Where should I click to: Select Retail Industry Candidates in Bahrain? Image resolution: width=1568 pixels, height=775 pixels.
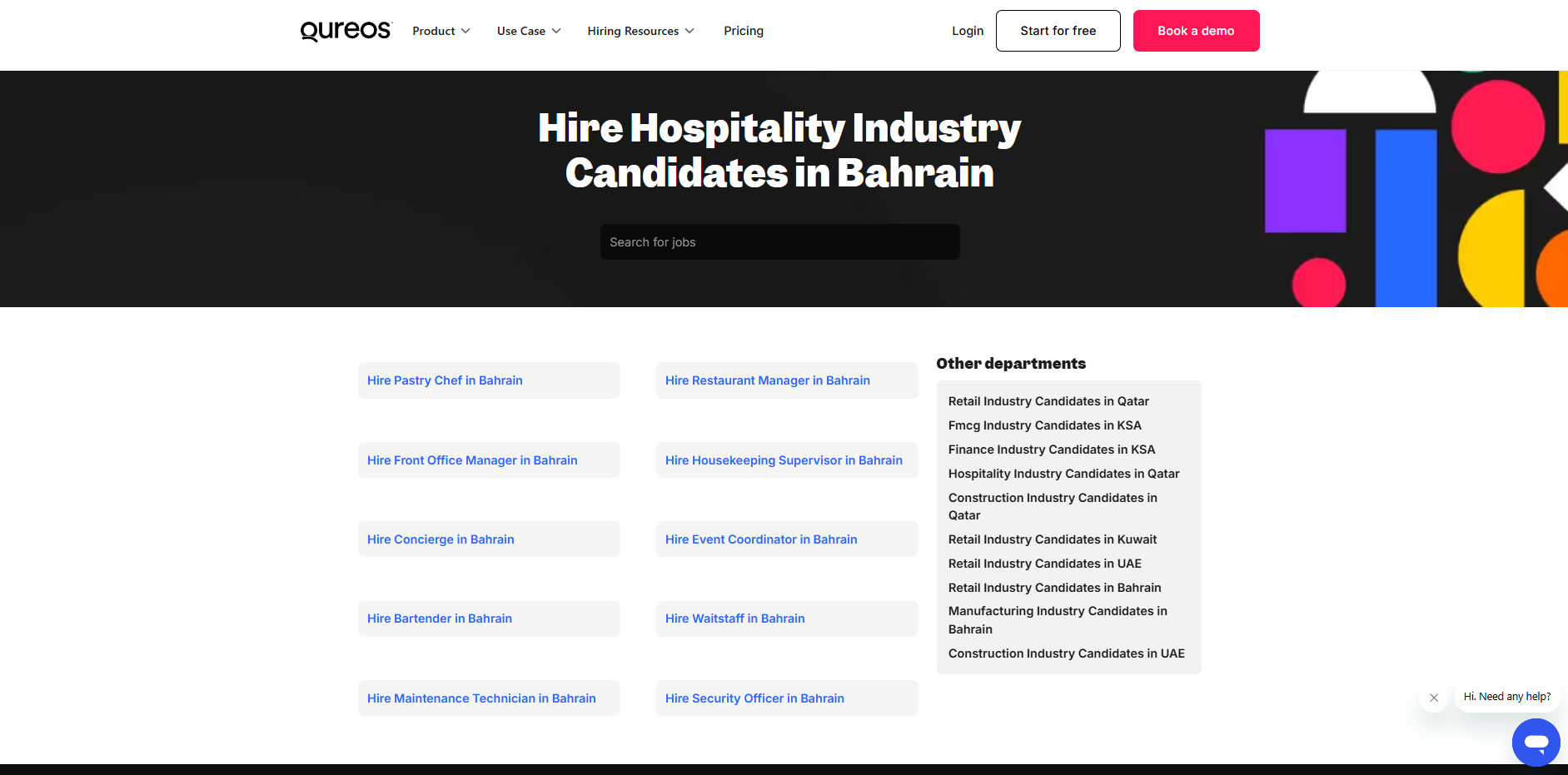[1054, 588]
